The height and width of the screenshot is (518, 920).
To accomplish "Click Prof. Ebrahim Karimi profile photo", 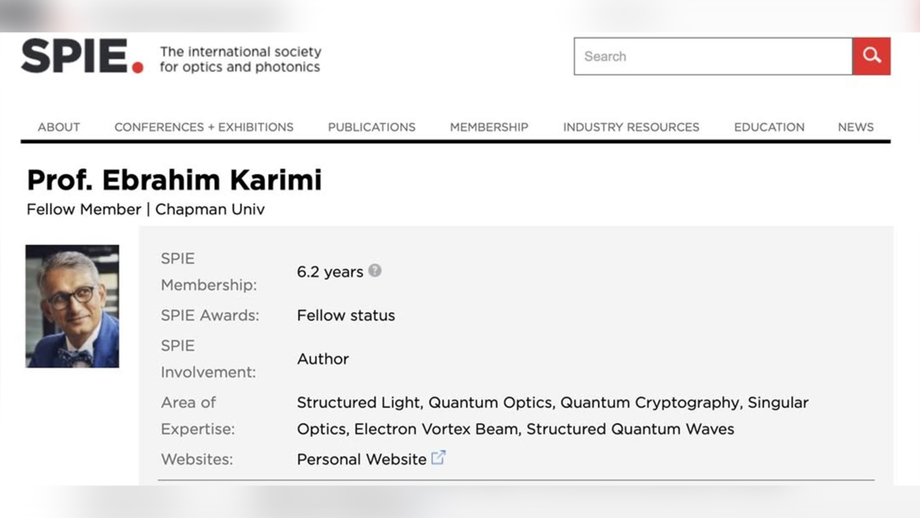I will (72, 306).
